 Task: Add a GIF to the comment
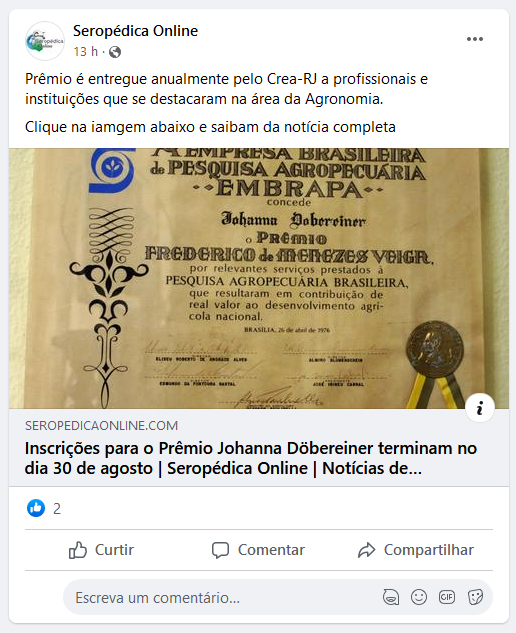click(447, 597)
